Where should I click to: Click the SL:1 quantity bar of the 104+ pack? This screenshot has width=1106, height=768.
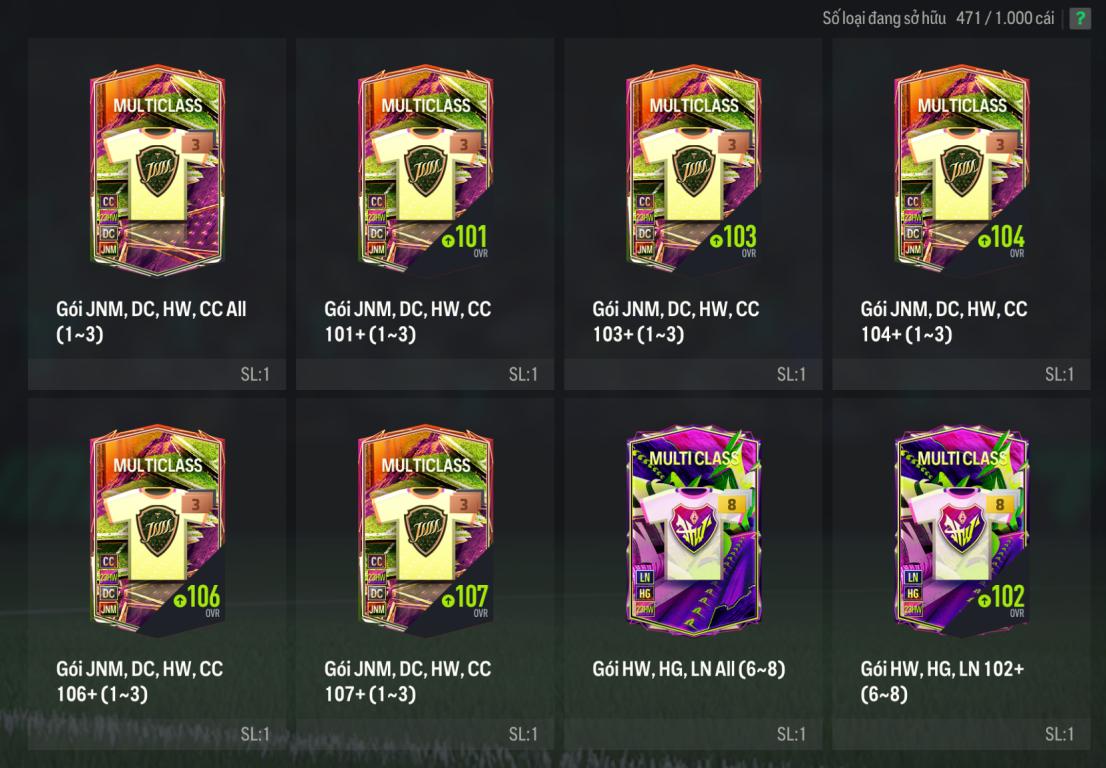[x=961, y=374]
